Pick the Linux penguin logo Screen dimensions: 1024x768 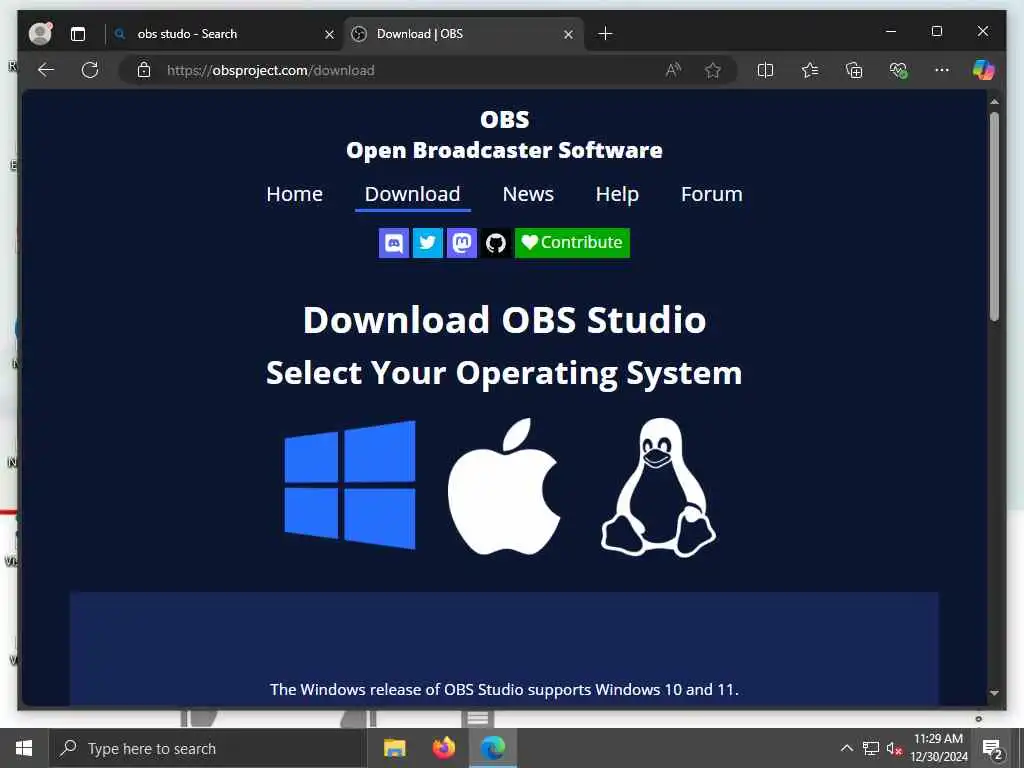tap(658, 487)
